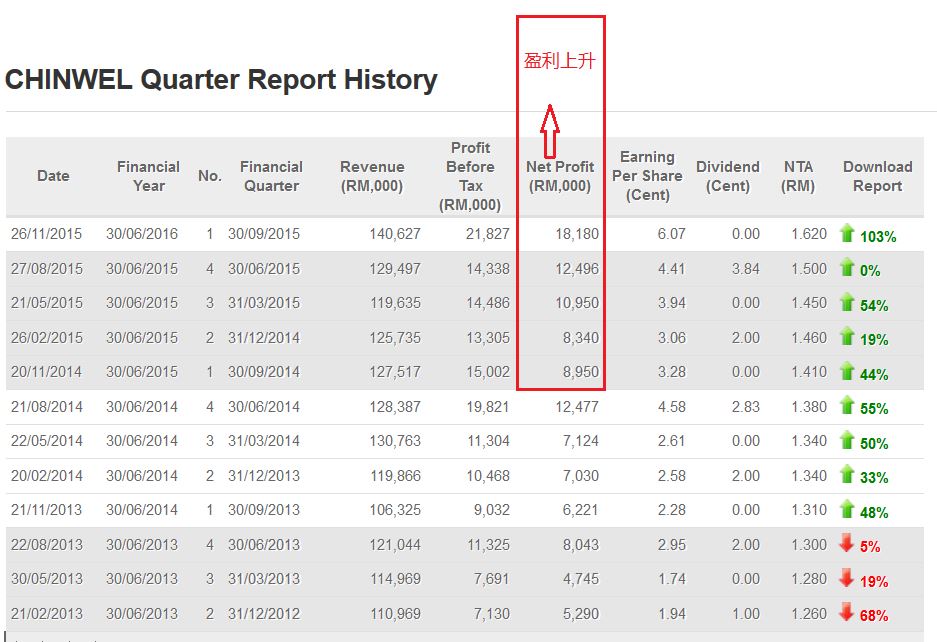Image resolution: width=937 pixels, height=642 pixels.
Task: Select revenue value 110,969
Action: pyautogui.click(x=395, y=613)
